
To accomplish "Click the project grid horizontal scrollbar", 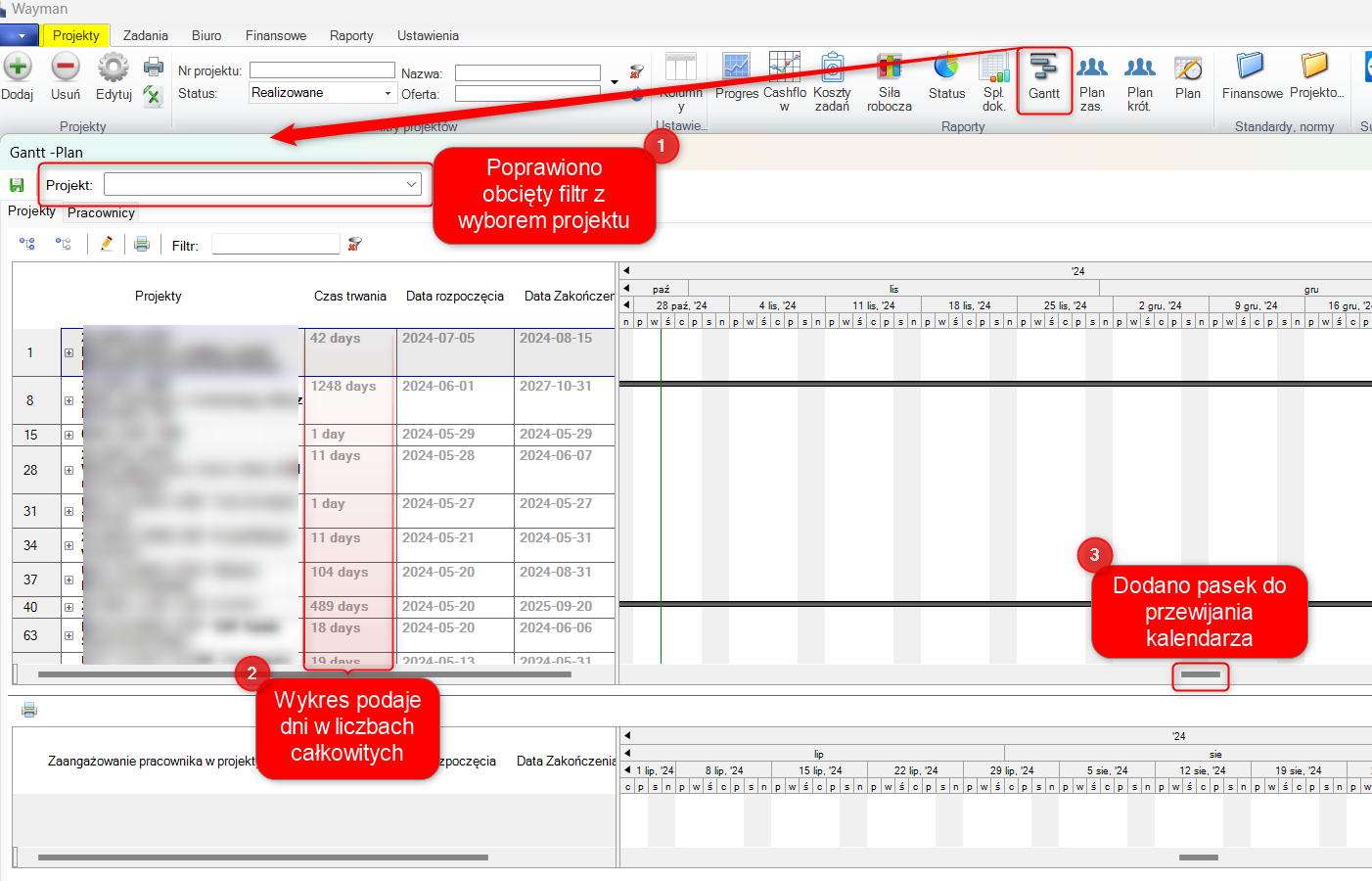I will click(x=304, y=674).
